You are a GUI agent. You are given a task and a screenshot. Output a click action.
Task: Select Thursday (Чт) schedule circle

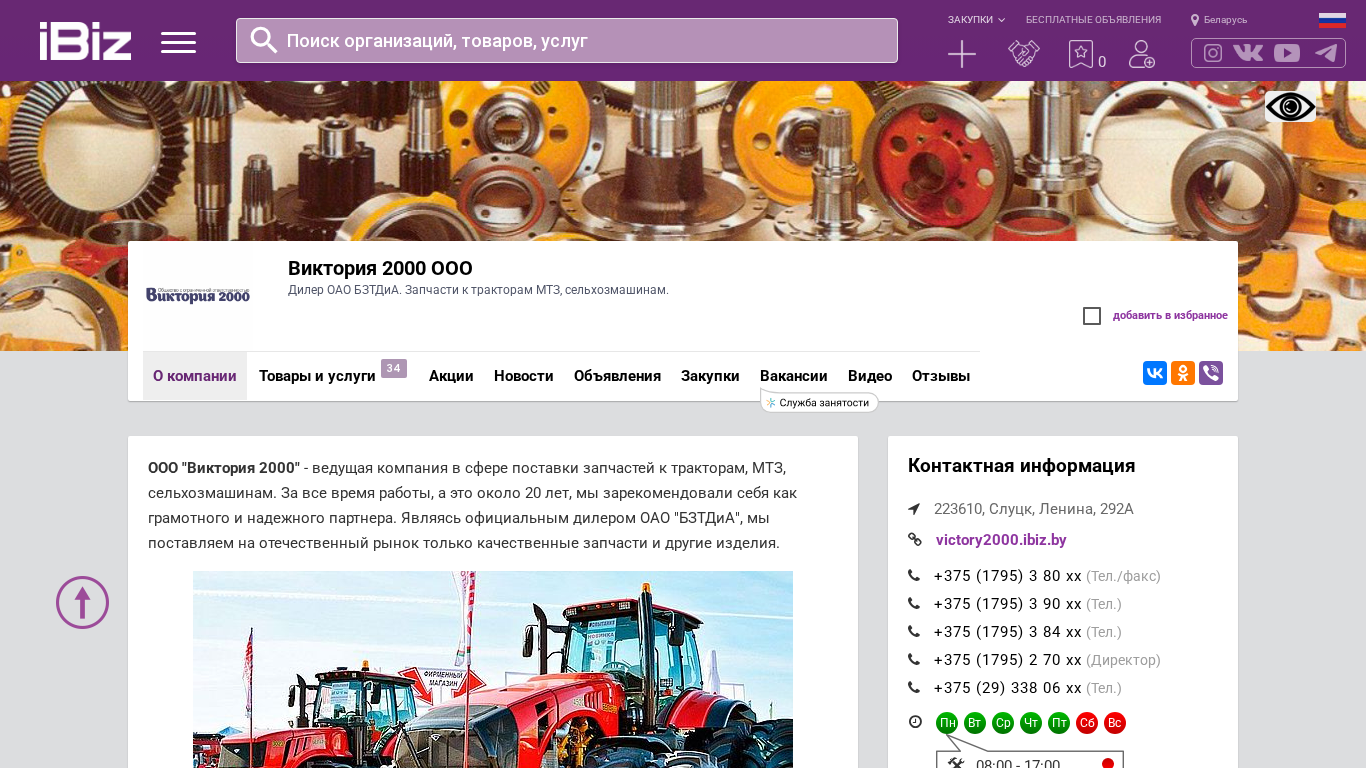(1031, 723)
